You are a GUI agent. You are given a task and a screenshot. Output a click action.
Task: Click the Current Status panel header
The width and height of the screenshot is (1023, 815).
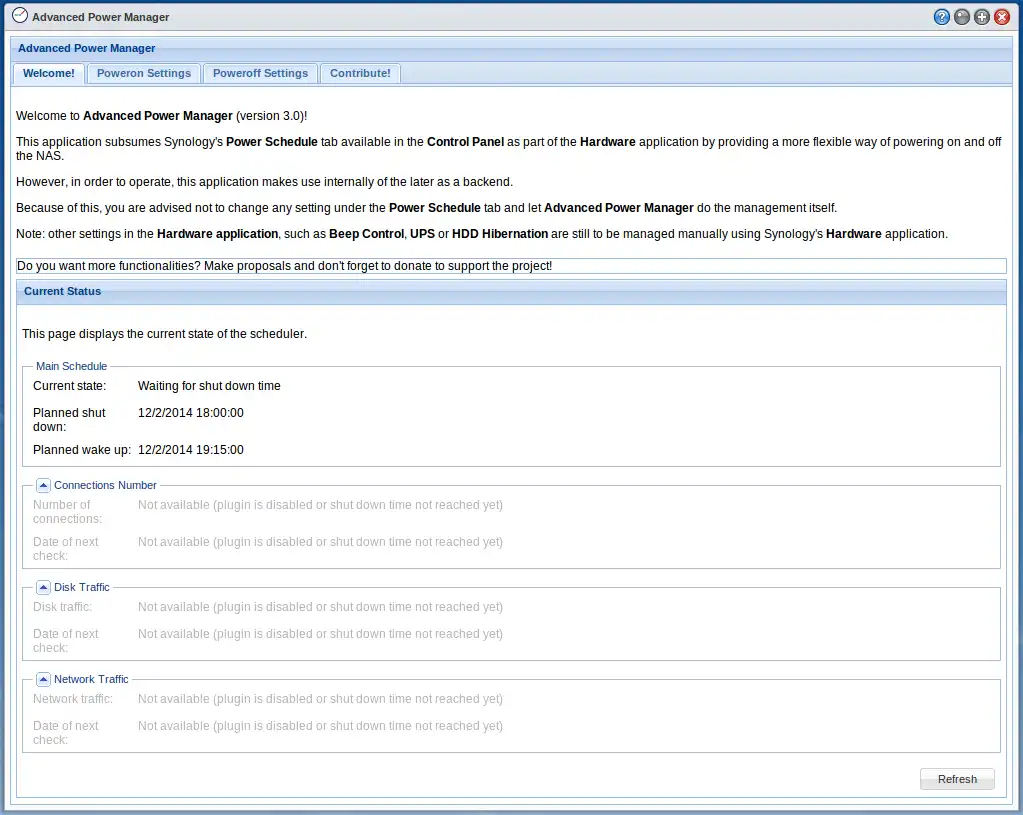click(x=512, y=292)
